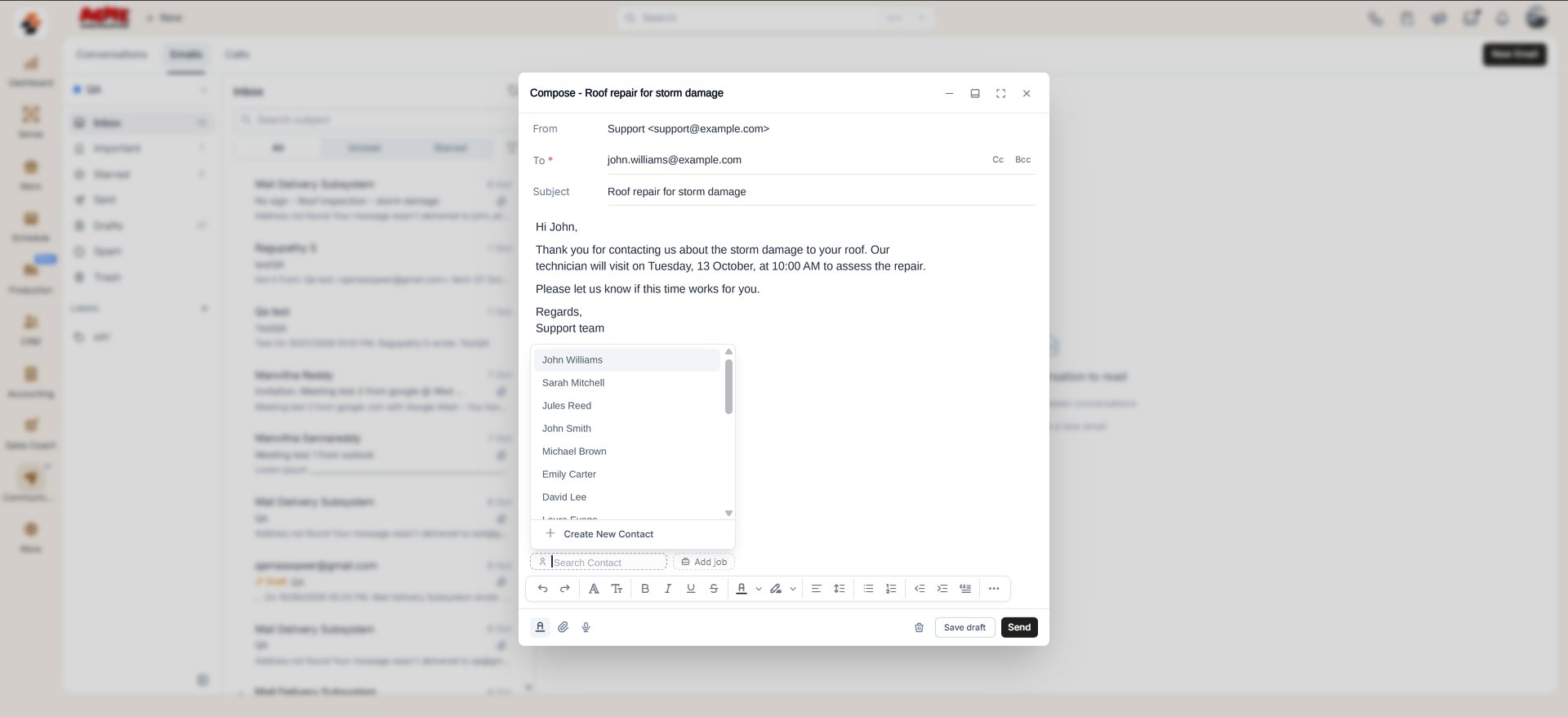Viewport: 1568px width, 717px height.
Task: Discard the draft with trash icon
Action: [x=919, y=627]
